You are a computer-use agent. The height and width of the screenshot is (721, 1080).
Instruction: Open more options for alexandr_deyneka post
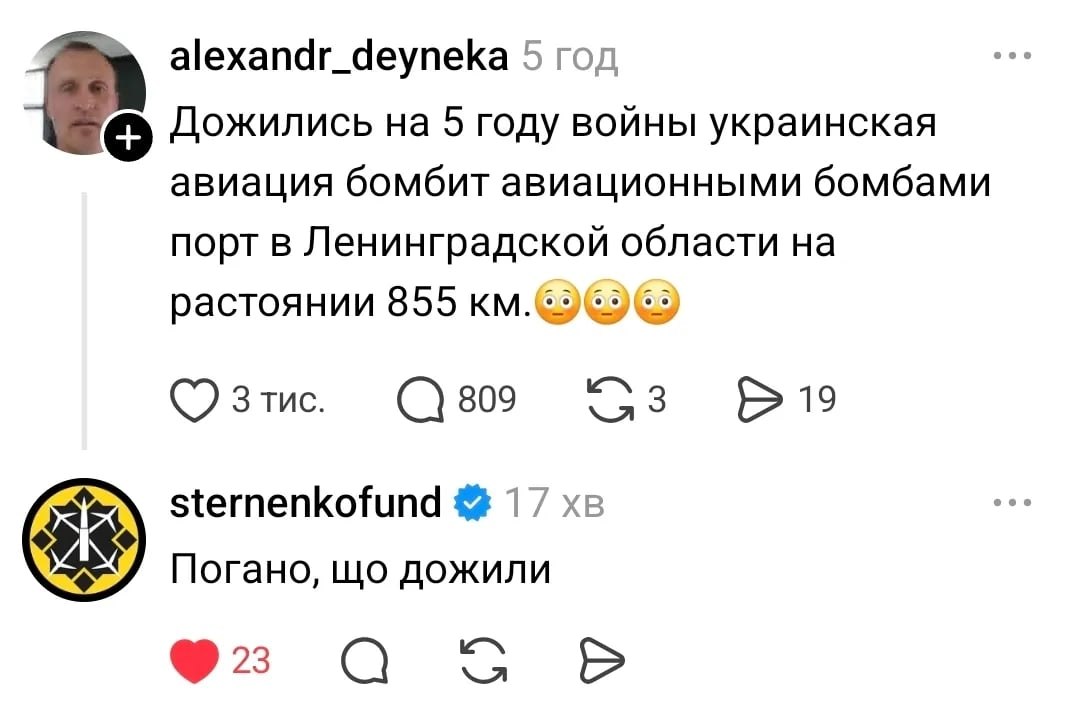tap(1011, 56)
